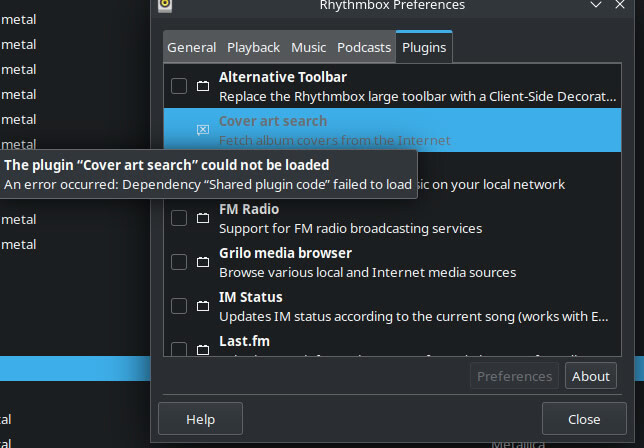Enable the Last.fm plugin checkbox

point(178,348)
